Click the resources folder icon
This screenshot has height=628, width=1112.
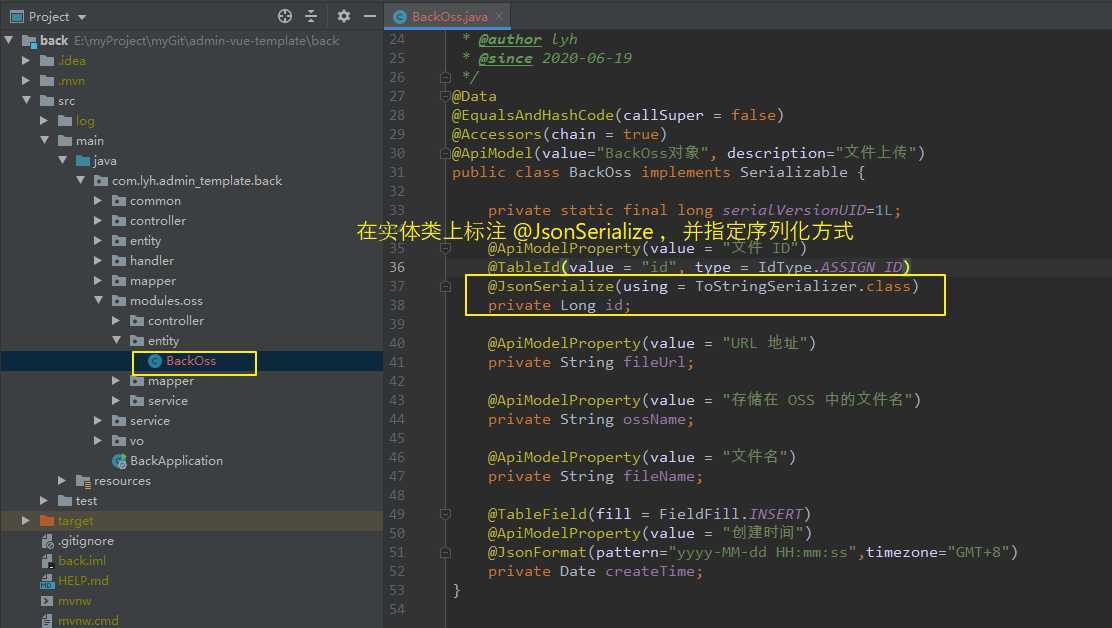[83, 481]
